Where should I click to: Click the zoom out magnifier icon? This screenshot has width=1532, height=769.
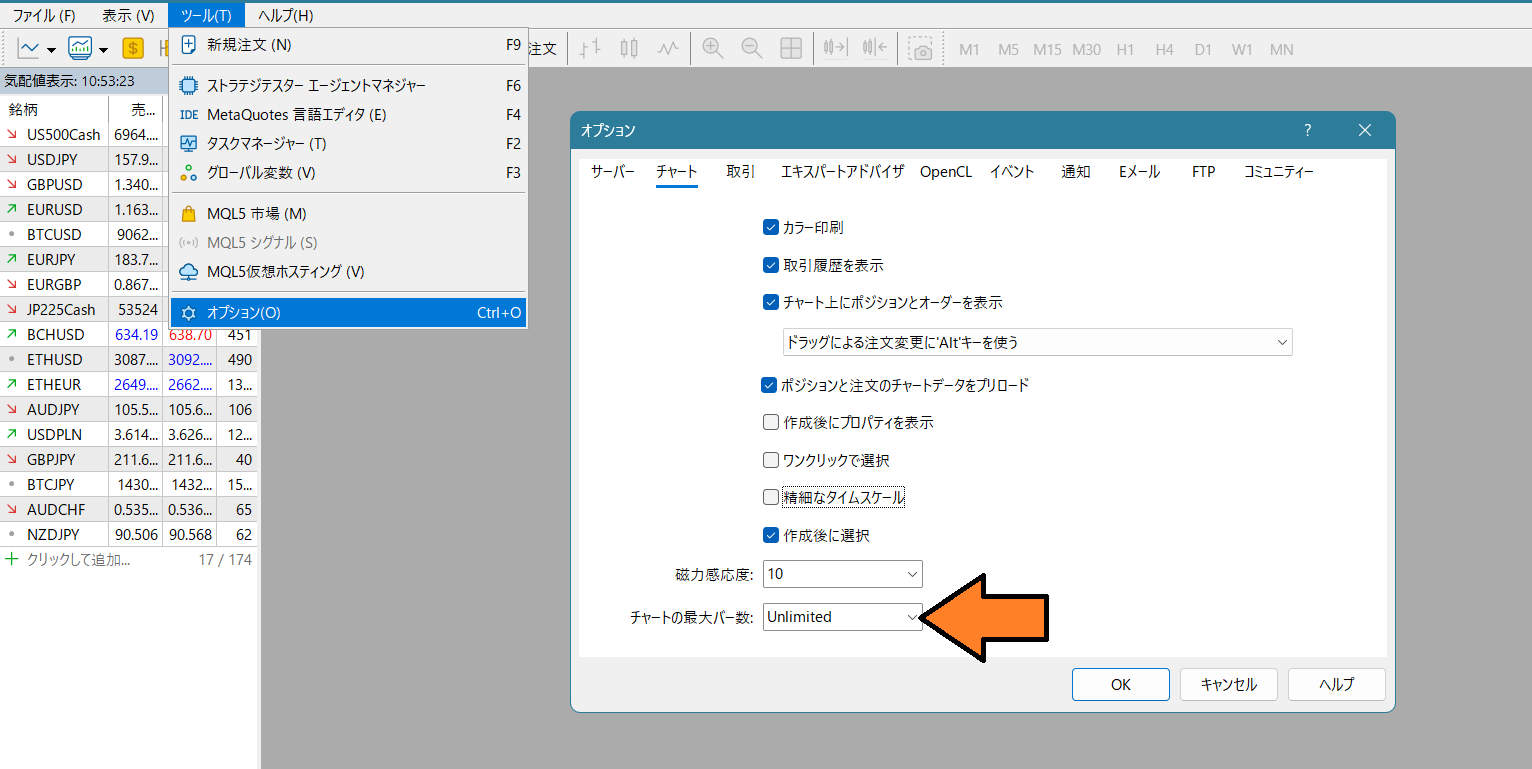(x=752, y=48)
